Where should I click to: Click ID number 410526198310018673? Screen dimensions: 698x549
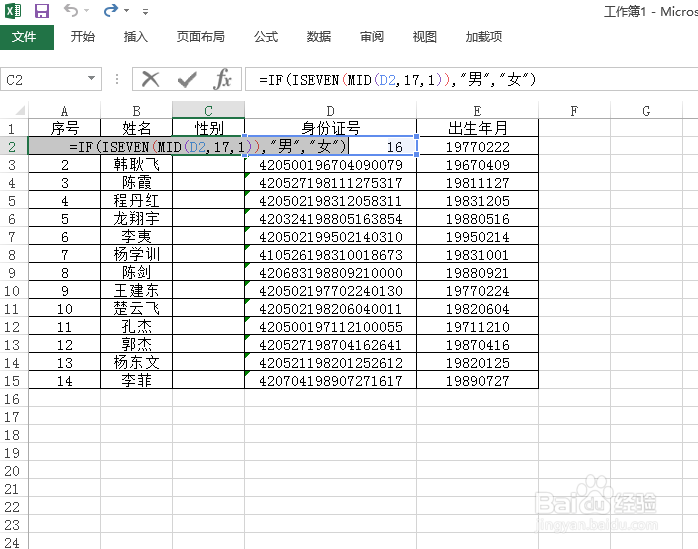tap(330, 254)
